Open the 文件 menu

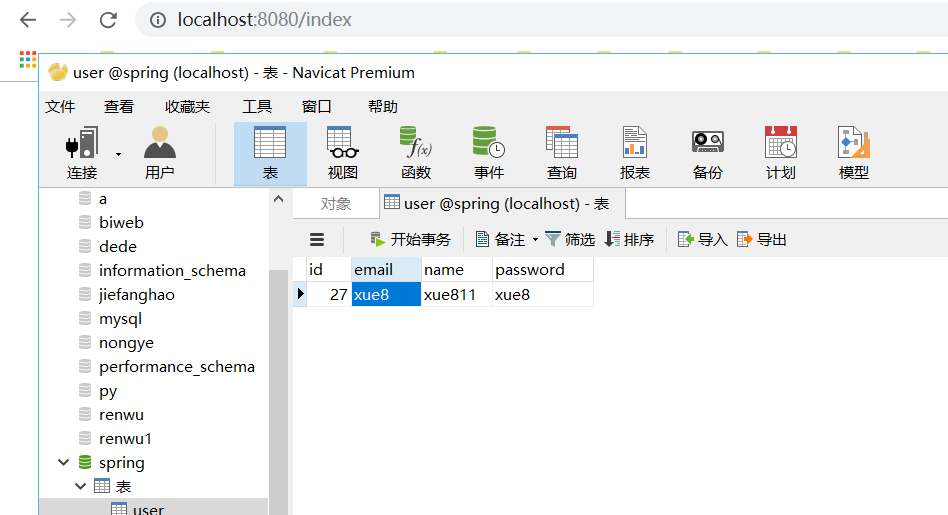coord(60,107)
